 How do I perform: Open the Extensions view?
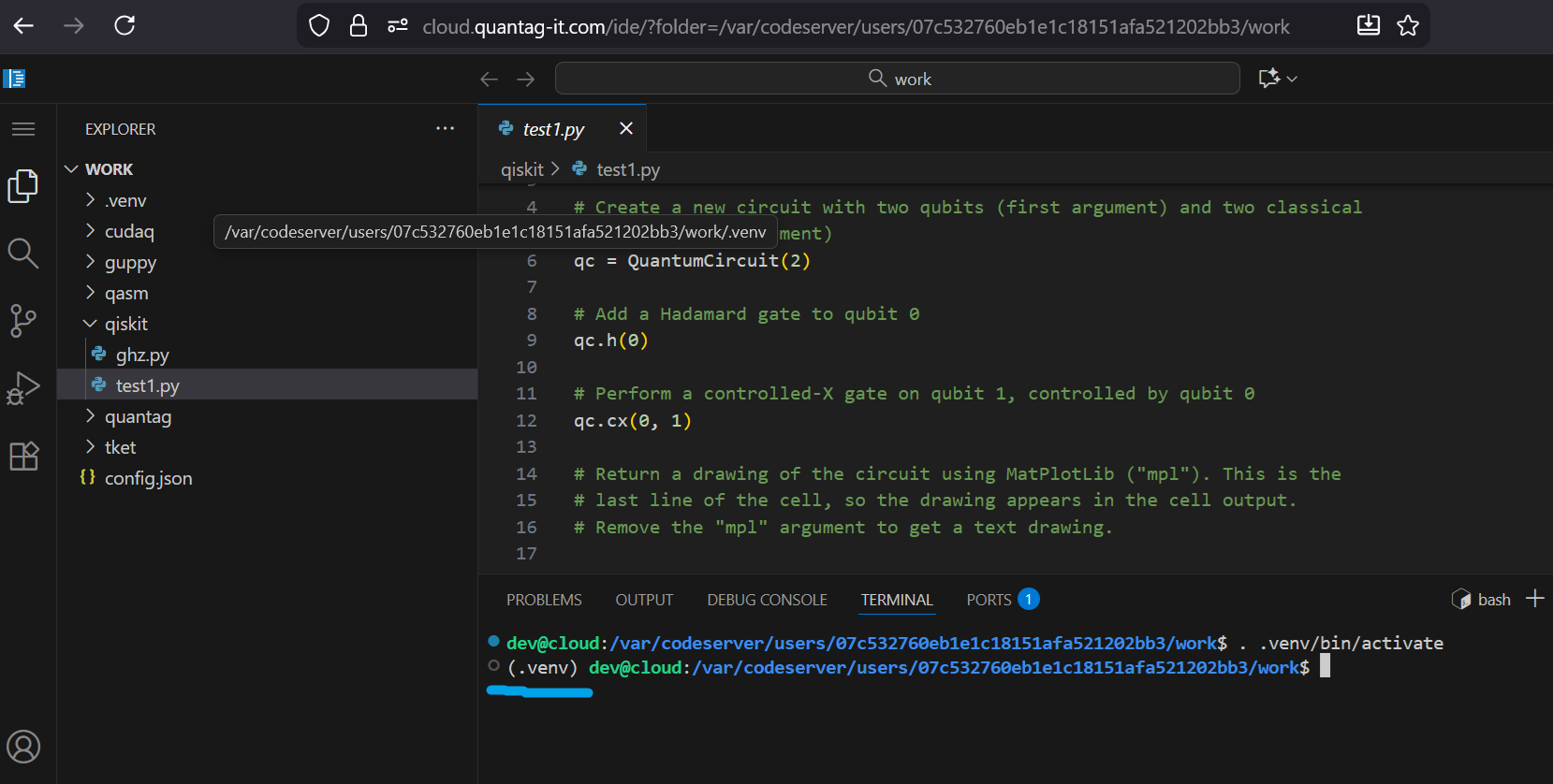[x=23, y=456]
